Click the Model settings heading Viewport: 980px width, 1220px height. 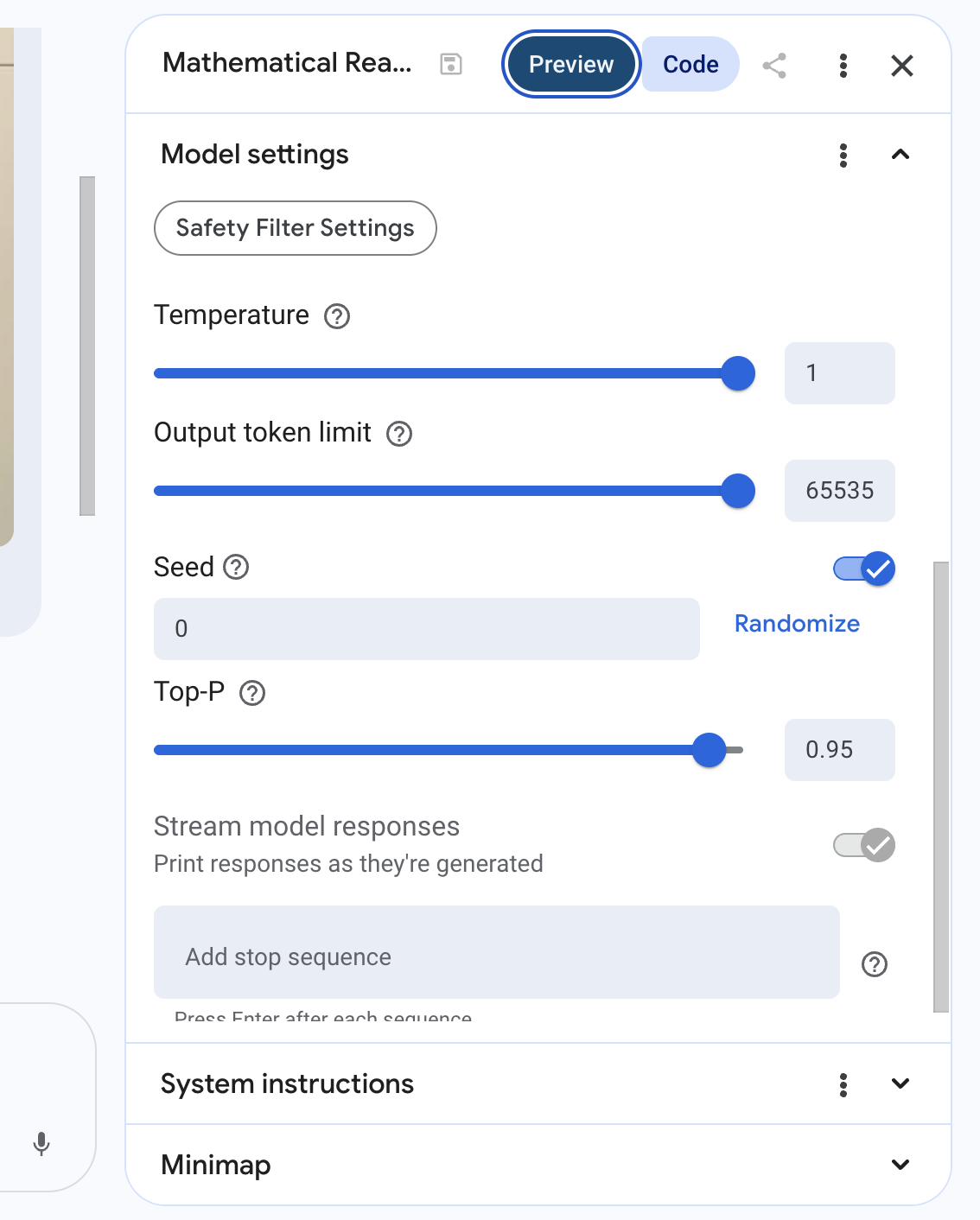(255, 155)
